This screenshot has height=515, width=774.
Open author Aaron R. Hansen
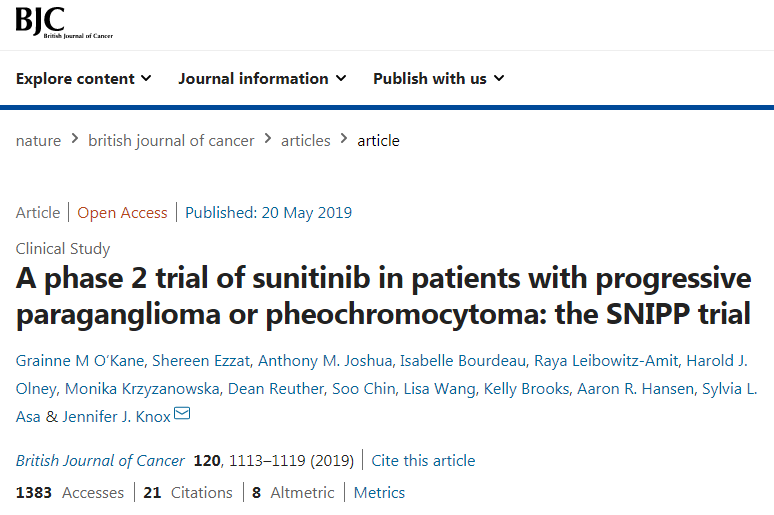636,389
